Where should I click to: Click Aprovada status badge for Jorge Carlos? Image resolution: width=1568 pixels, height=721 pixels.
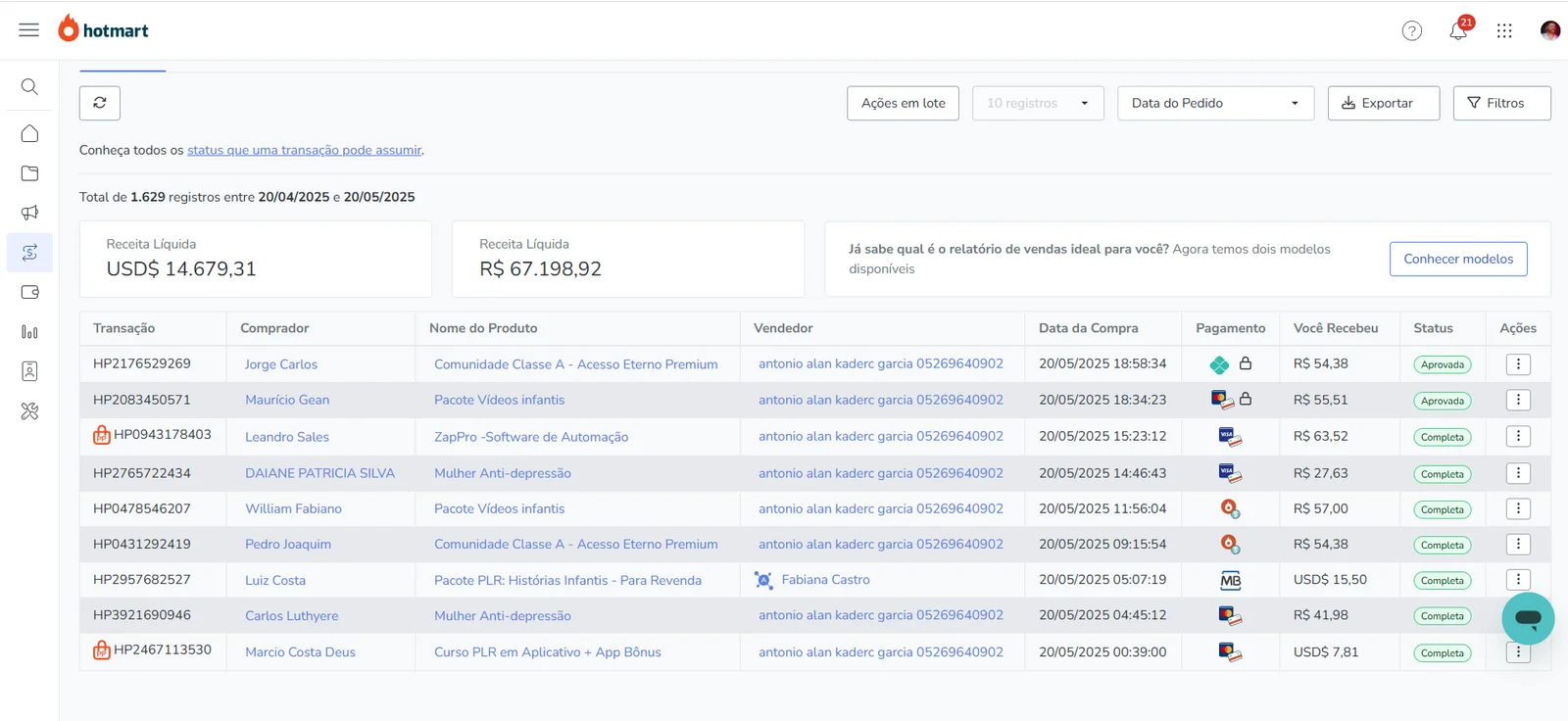click(1443, 364)
